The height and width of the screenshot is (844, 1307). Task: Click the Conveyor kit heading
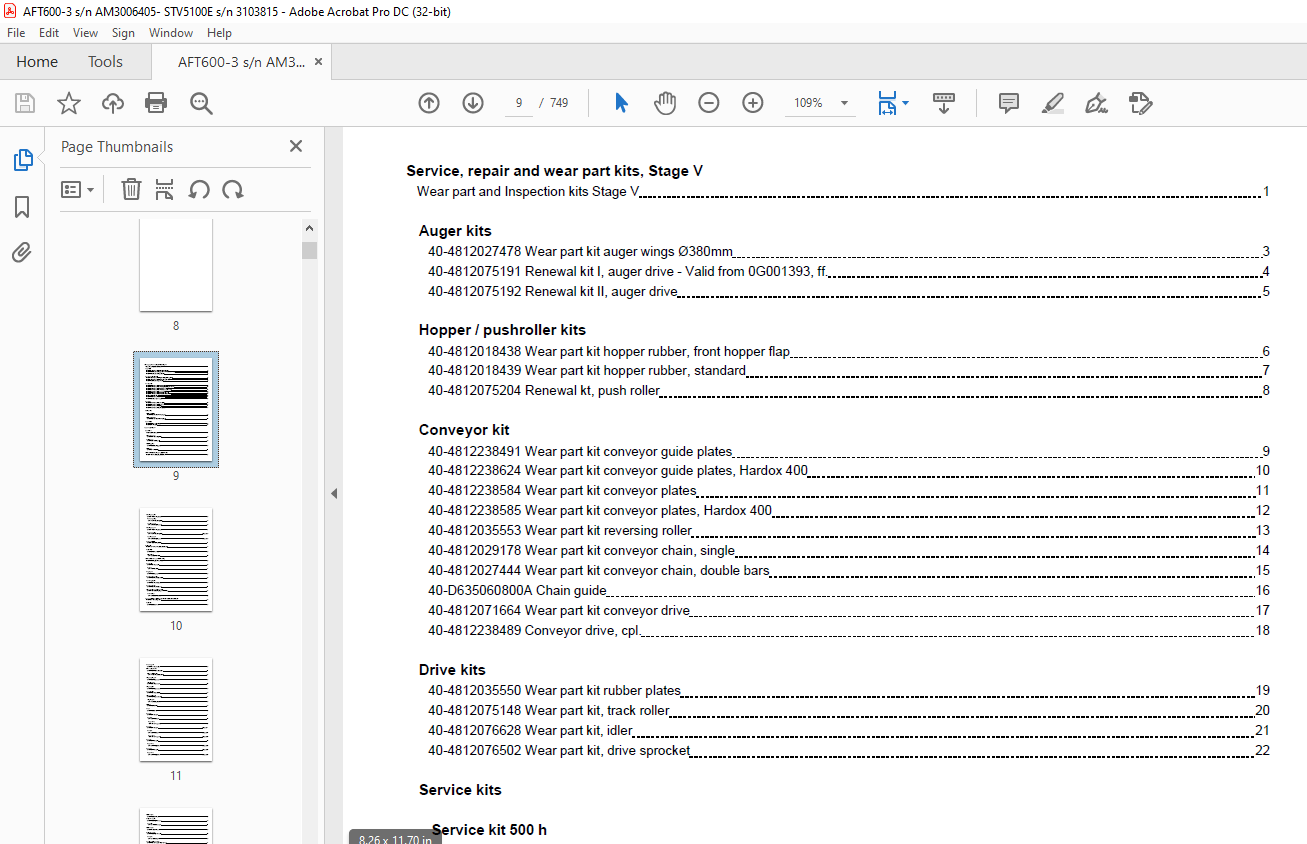point(464,430)
